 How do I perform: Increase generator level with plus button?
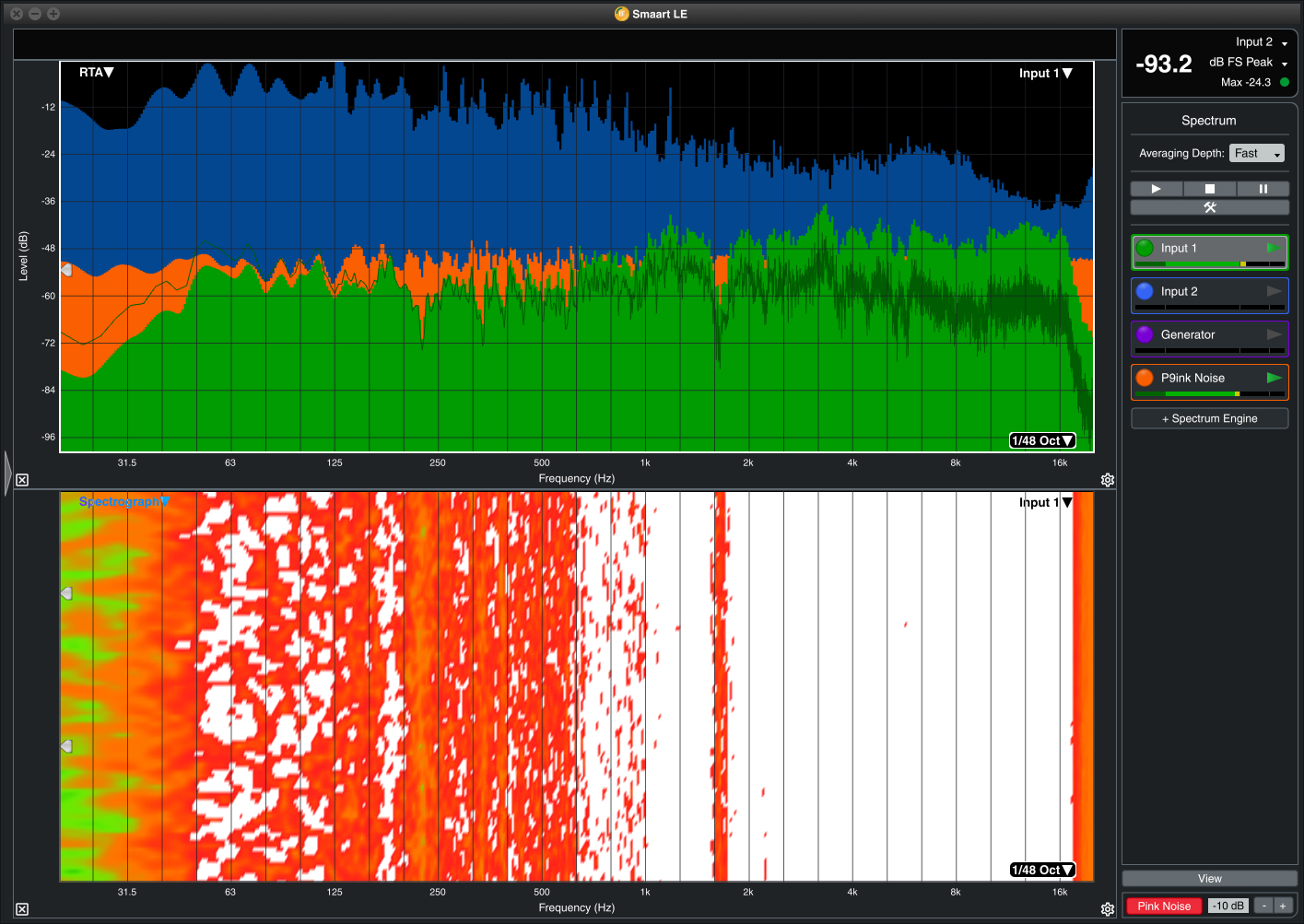[1282, 906]
